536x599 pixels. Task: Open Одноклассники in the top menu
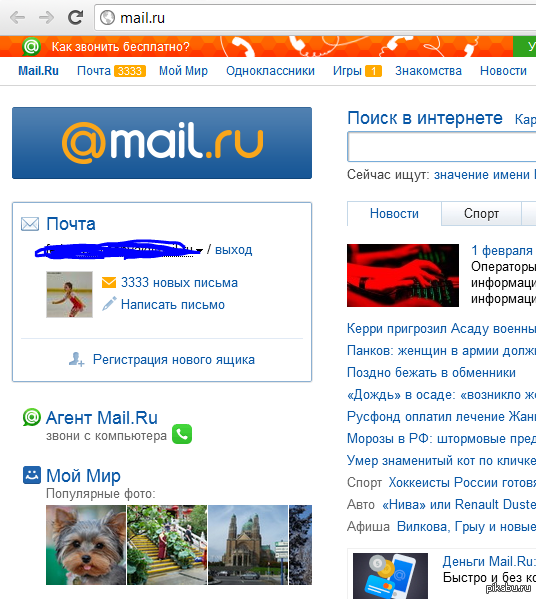coord(270,71)
